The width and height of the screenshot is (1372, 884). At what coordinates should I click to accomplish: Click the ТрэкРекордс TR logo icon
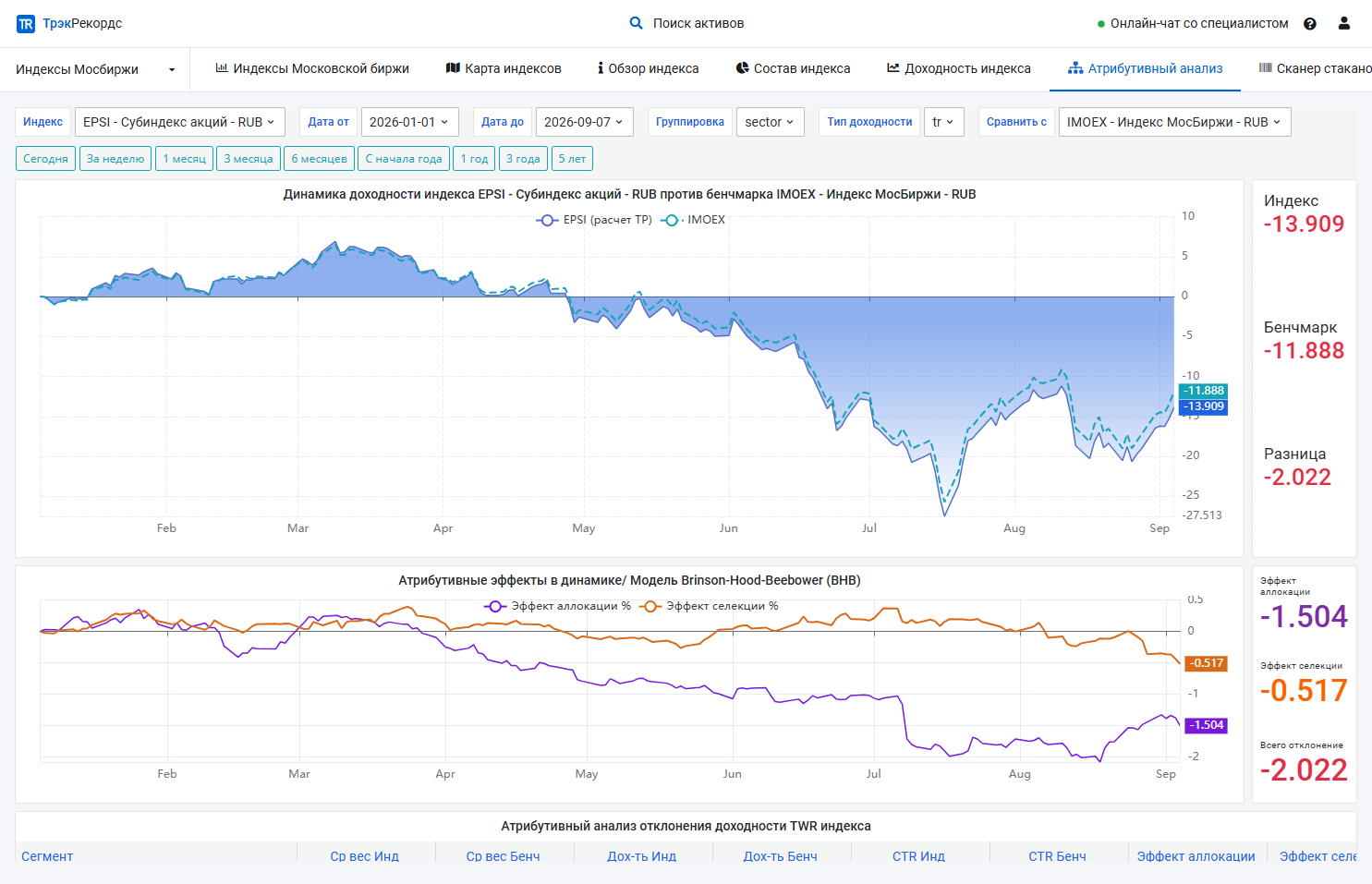[26, 24]
